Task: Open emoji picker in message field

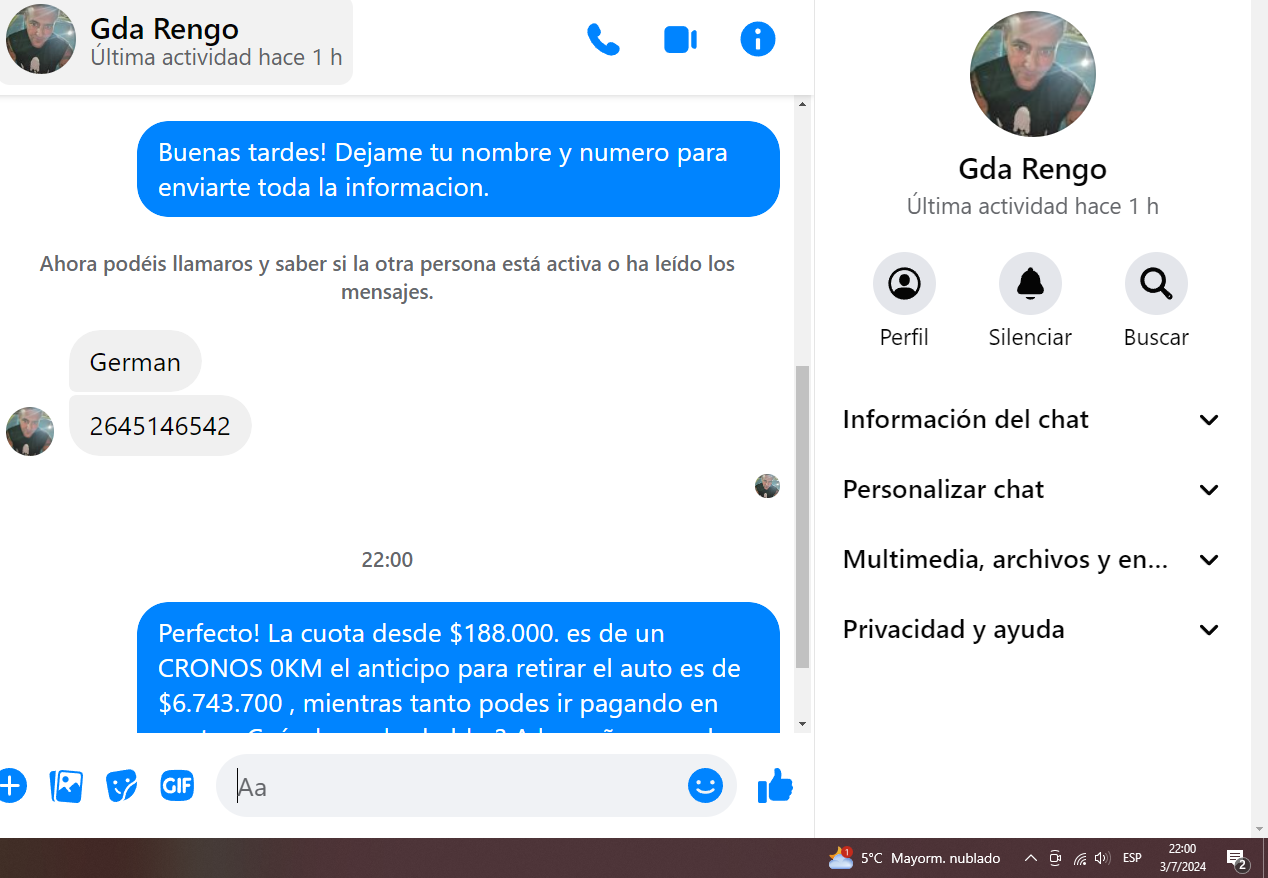Action: tap(705, 786)
